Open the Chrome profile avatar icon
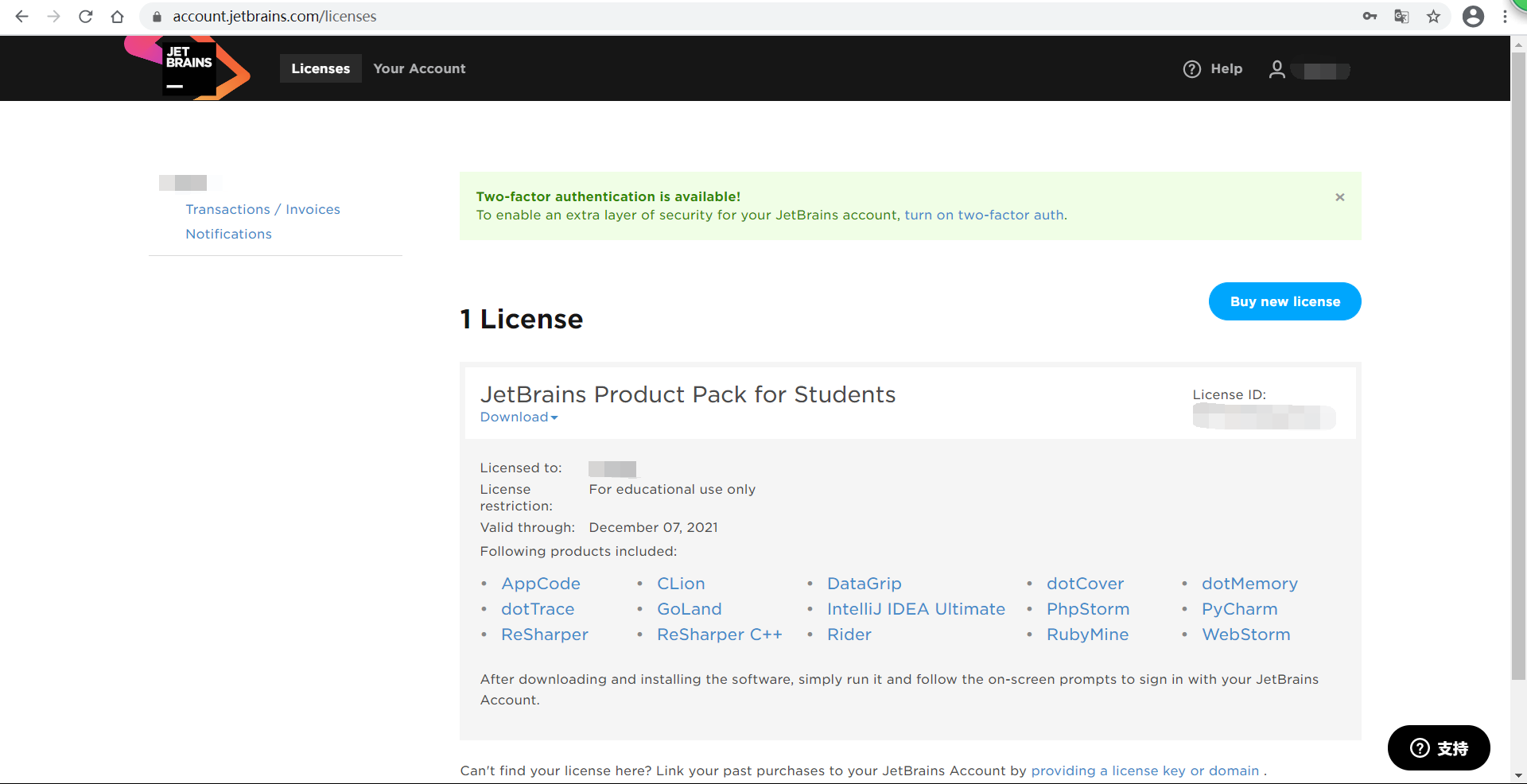This screenshot has width=1527, height=784. [1473, 17]
